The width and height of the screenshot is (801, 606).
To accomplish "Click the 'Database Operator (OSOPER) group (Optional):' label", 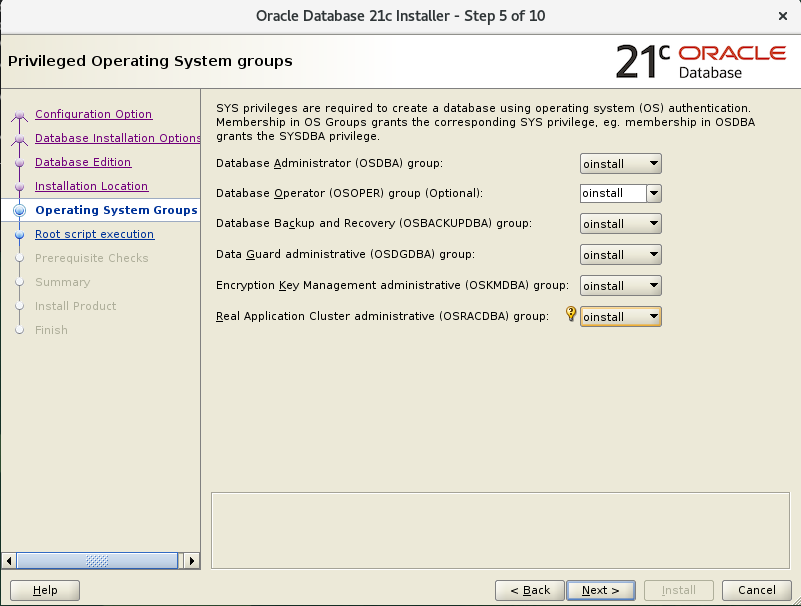I will 349,193.
